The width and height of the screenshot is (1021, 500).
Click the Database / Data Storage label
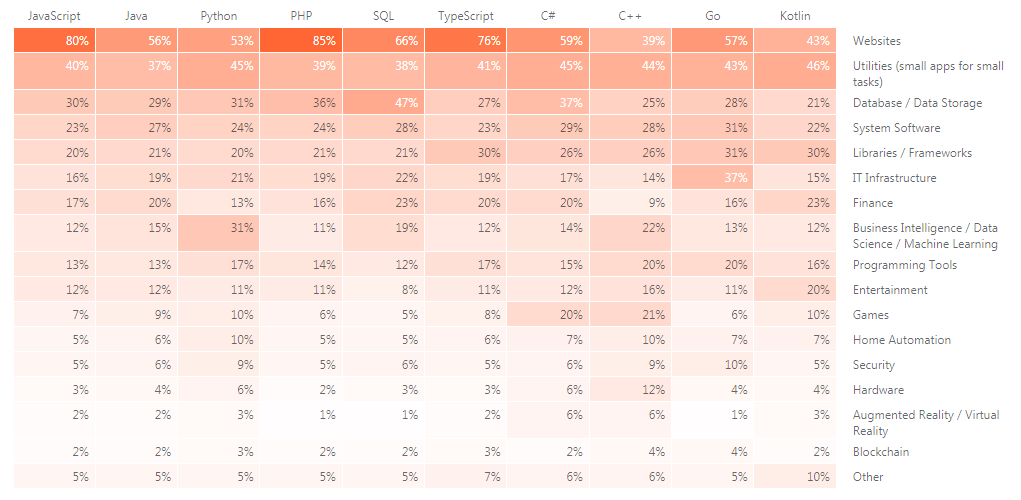[x=917, y=103]
